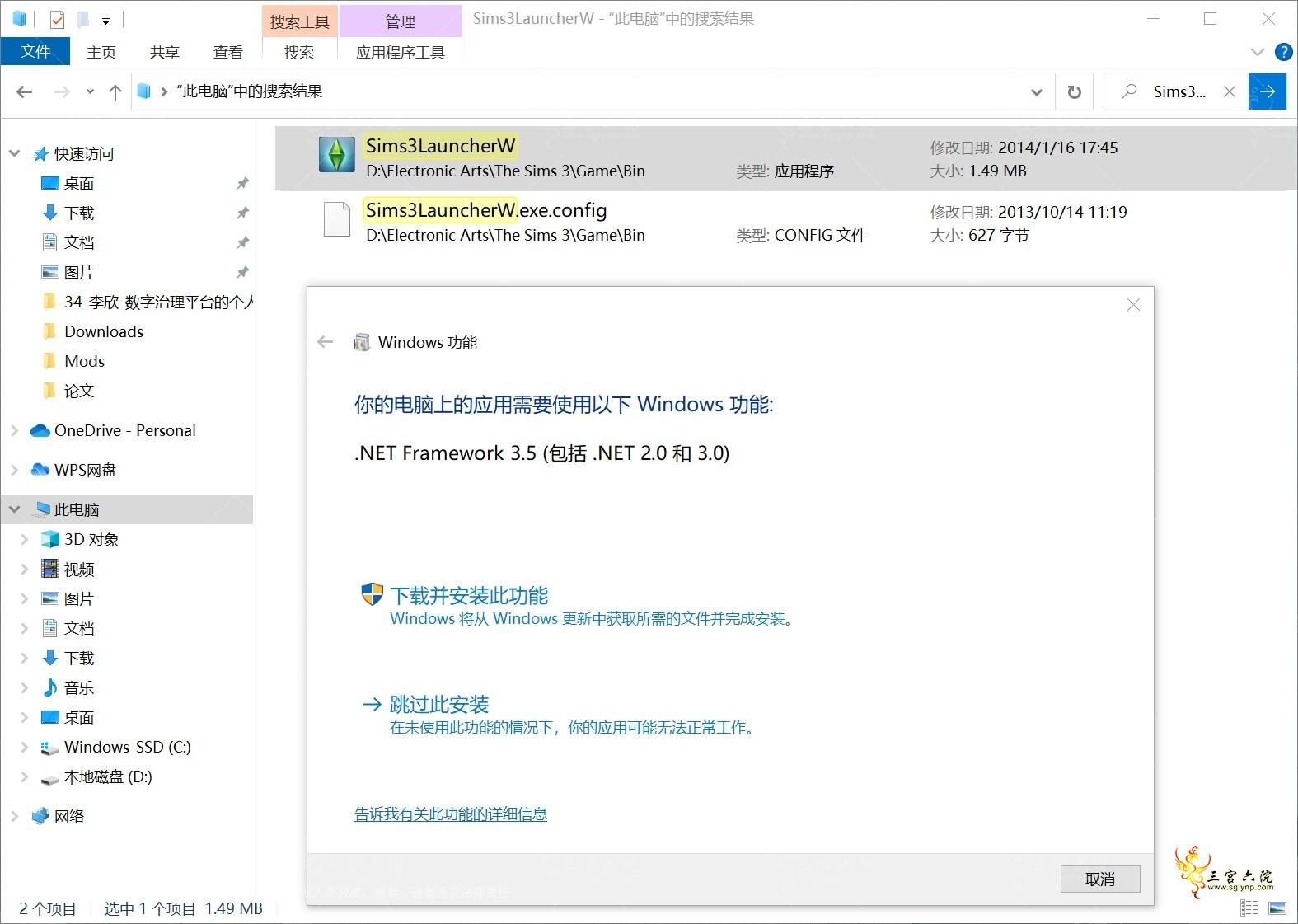Go up one folder level arrow
Screen dimensions: 1298x924
[115, 91]
